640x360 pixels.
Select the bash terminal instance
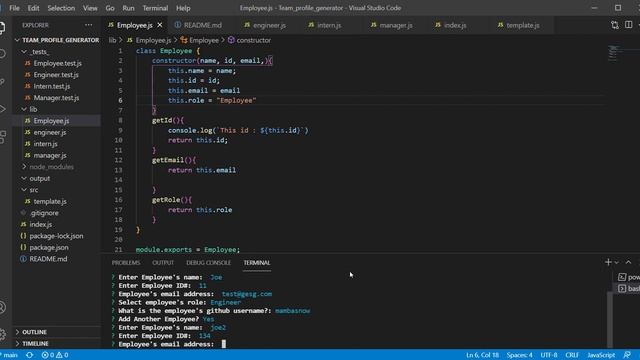coord(629,289)
